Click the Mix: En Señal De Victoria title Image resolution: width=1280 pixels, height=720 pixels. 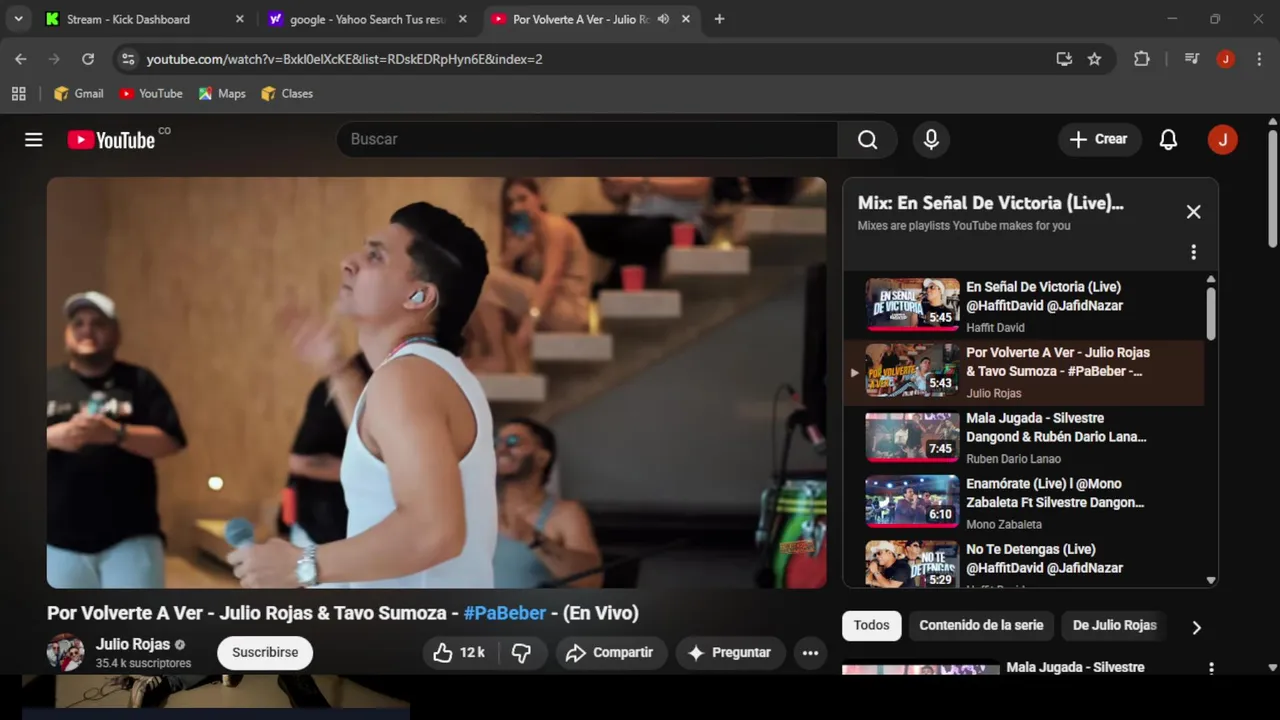point(991,203)
